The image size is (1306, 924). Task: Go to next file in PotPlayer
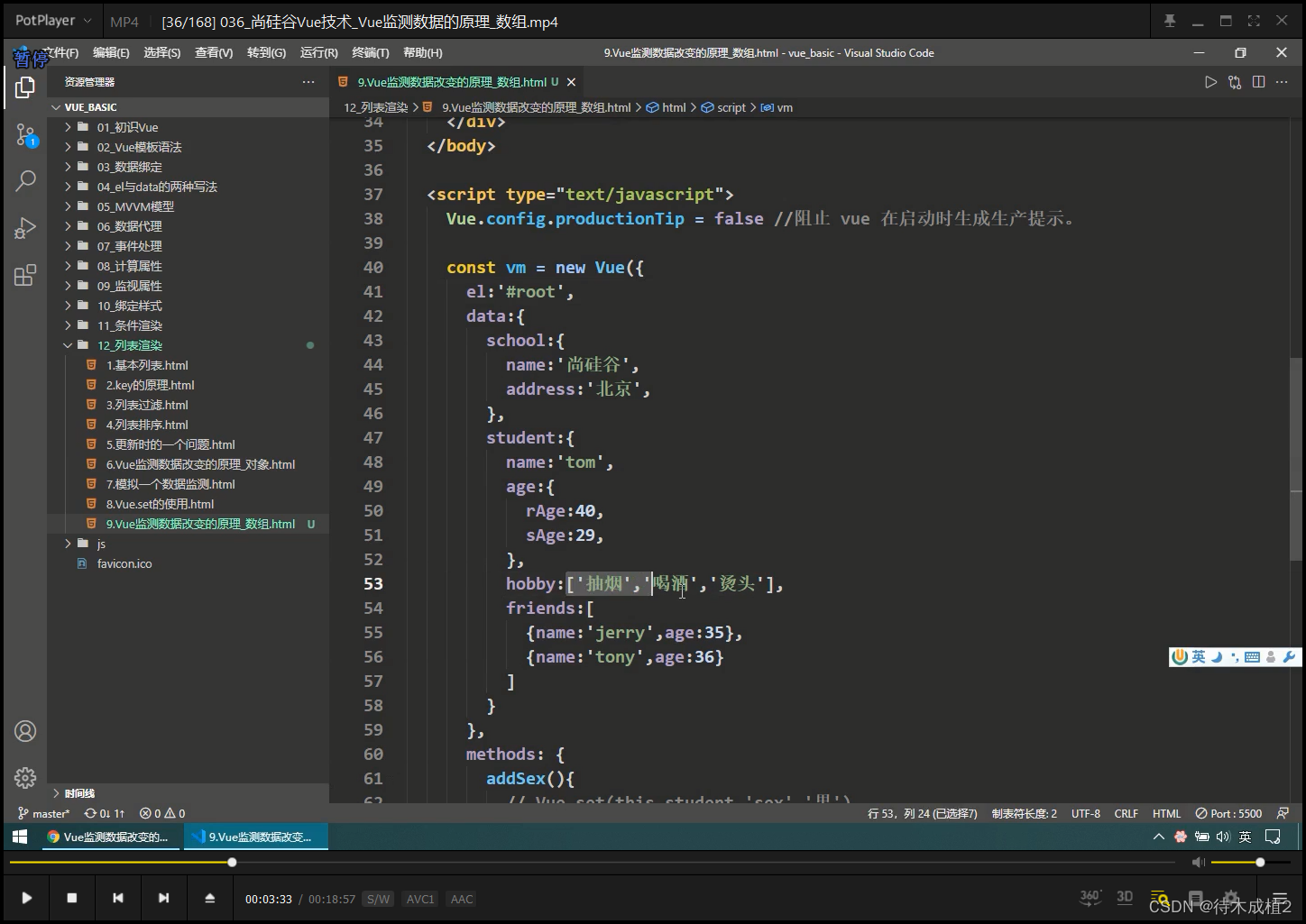(x=163, y=898)
